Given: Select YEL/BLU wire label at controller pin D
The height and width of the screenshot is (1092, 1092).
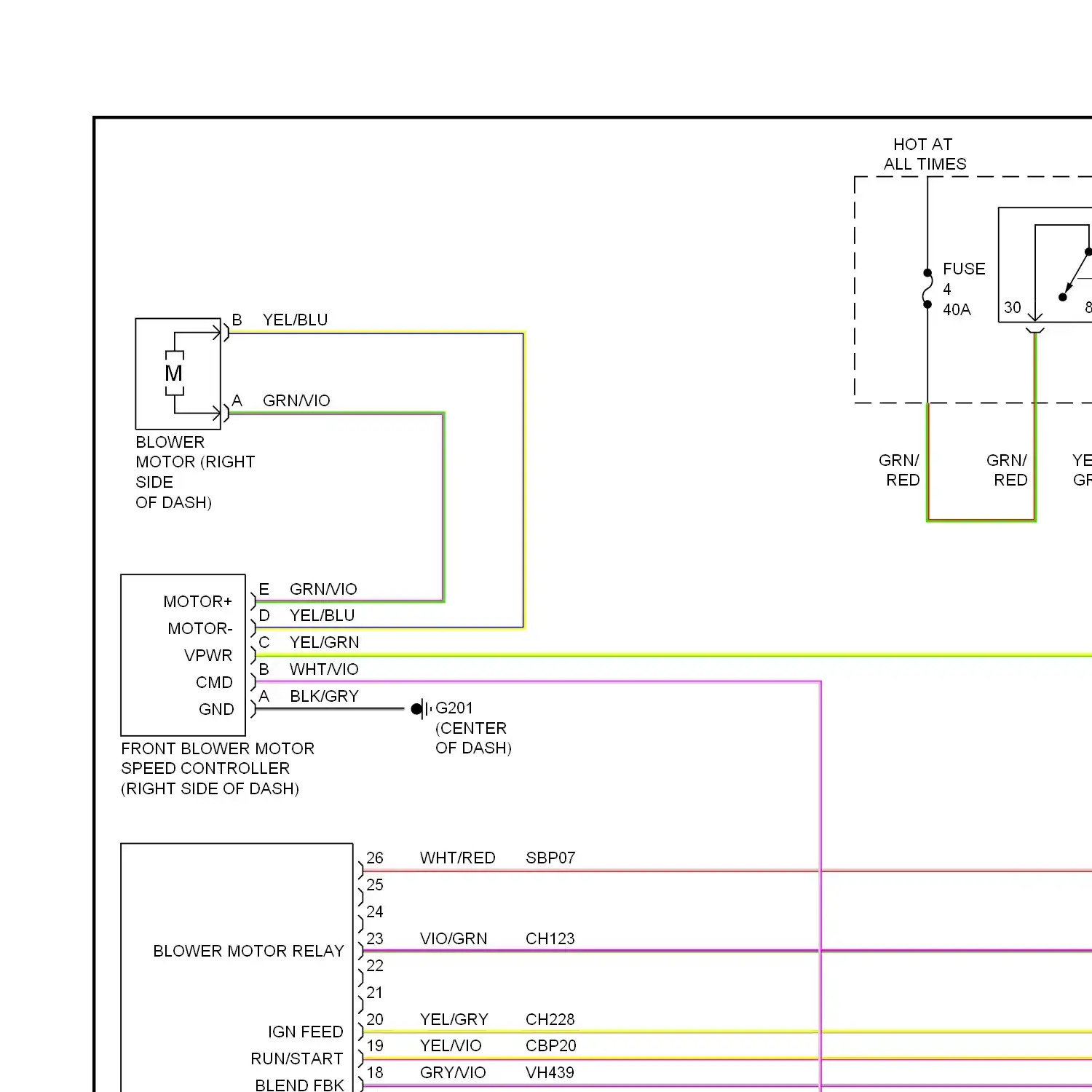Looking at the screenshot, I should [322, 615].
